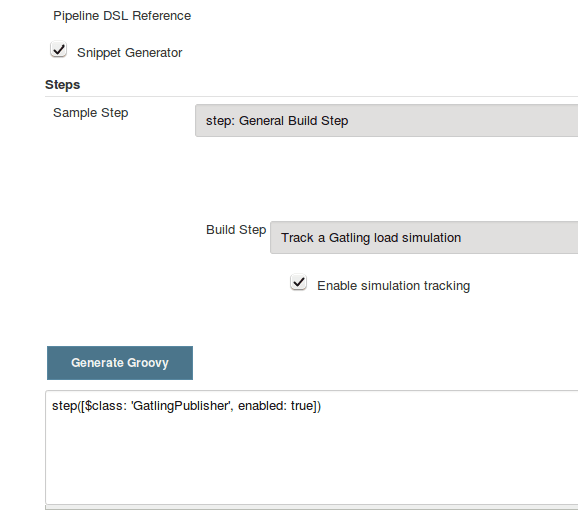
Task: Open the Pipeline DSL Reference link
Action: pos(122,16)
